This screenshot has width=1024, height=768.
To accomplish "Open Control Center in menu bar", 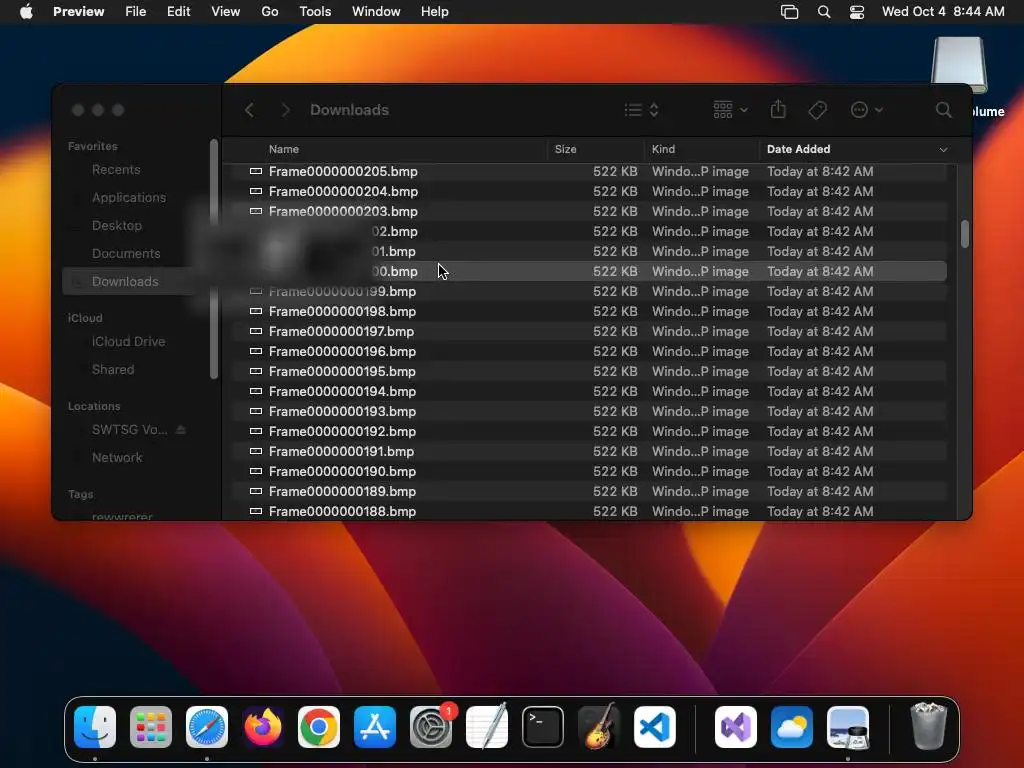I will (857, 12).
